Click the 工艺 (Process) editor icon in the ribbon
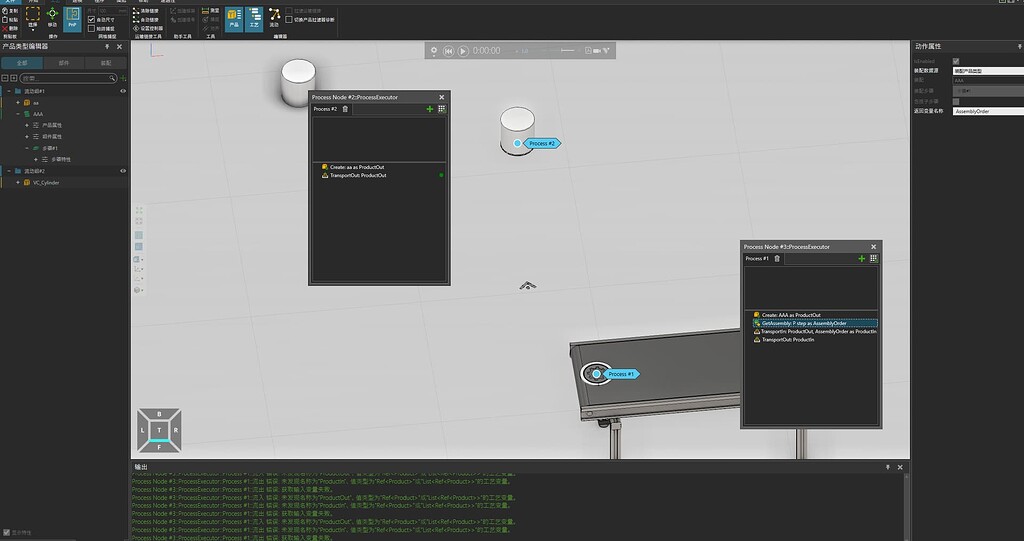Screen dimensions: 1024x541 tap(254, 16)
